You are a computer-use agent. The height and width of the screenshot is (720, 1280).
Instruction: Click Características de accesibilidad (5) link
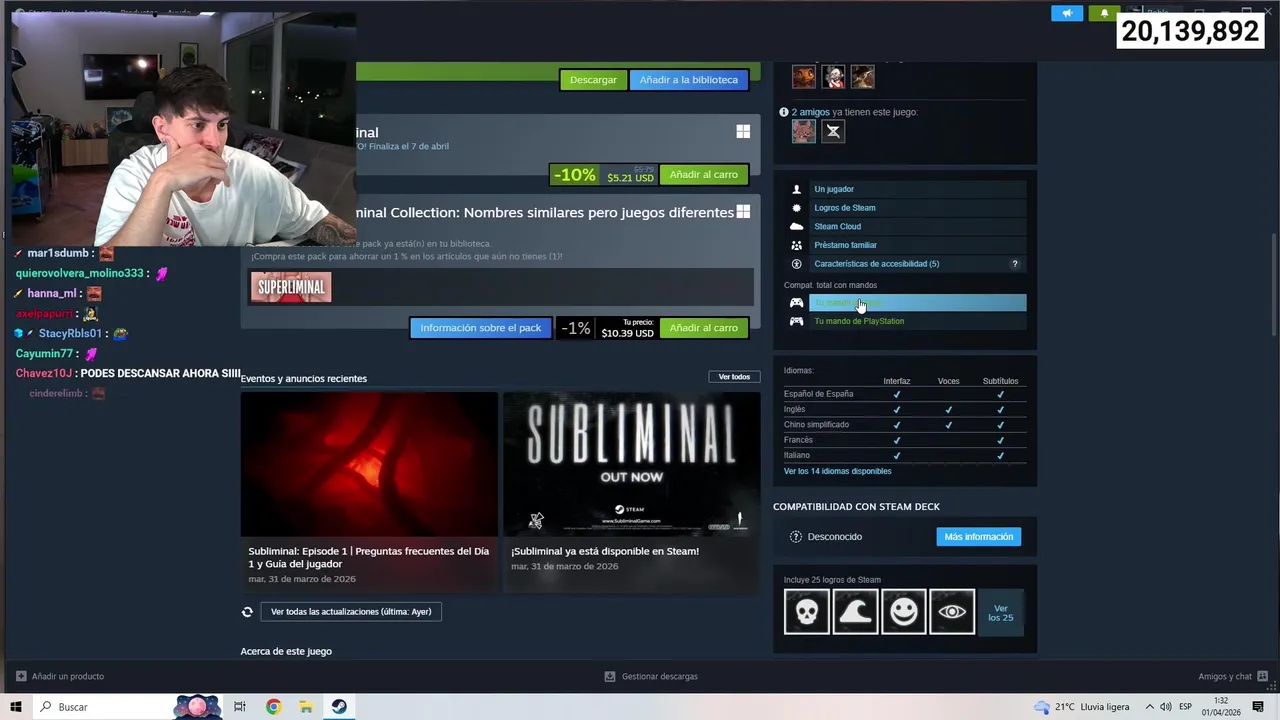(x=877, y=264)
